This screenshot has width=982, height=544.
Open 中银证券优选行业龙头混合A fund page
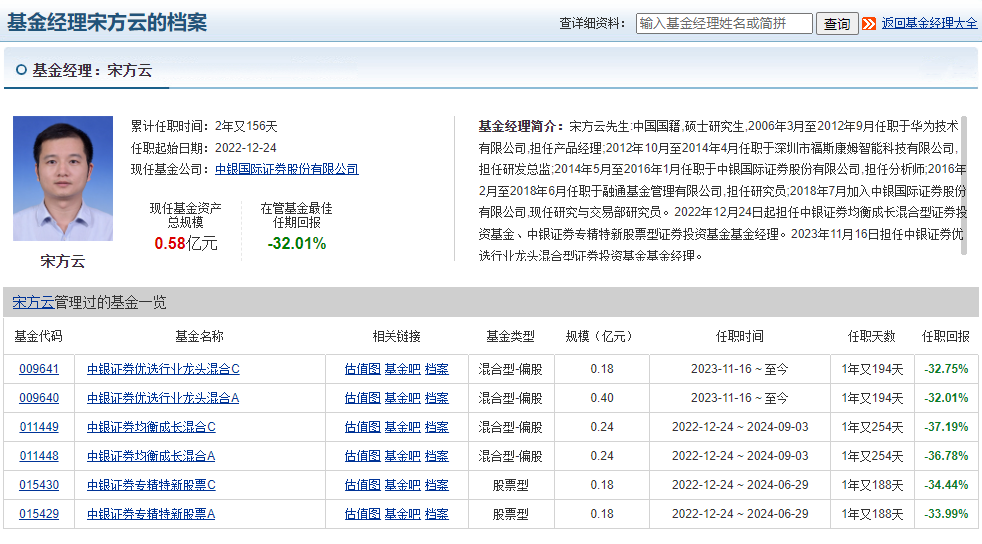[163, 398]
